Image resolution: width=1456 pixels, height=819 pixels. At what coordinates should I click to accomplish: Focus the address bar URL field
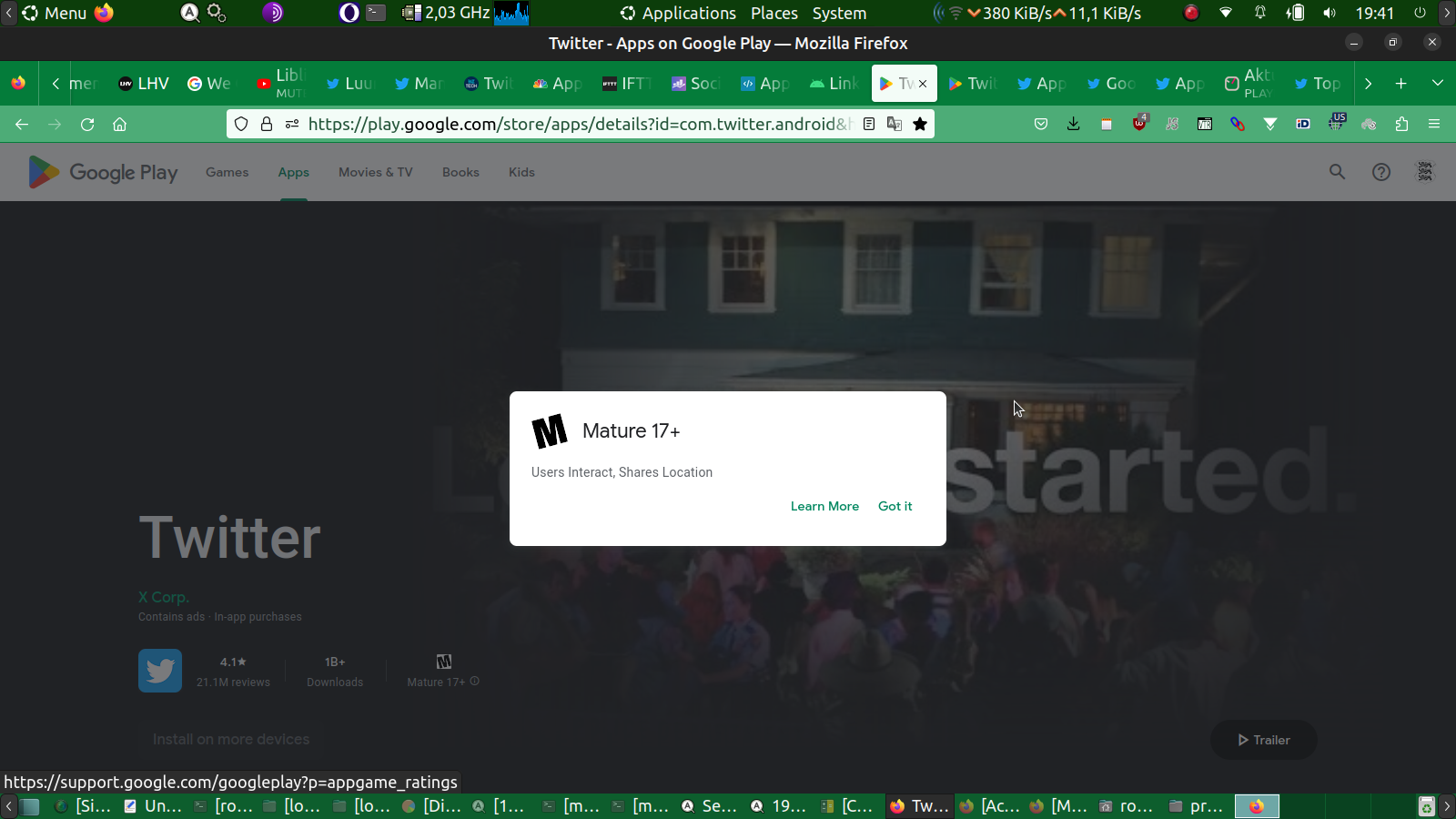pos(579,125)
